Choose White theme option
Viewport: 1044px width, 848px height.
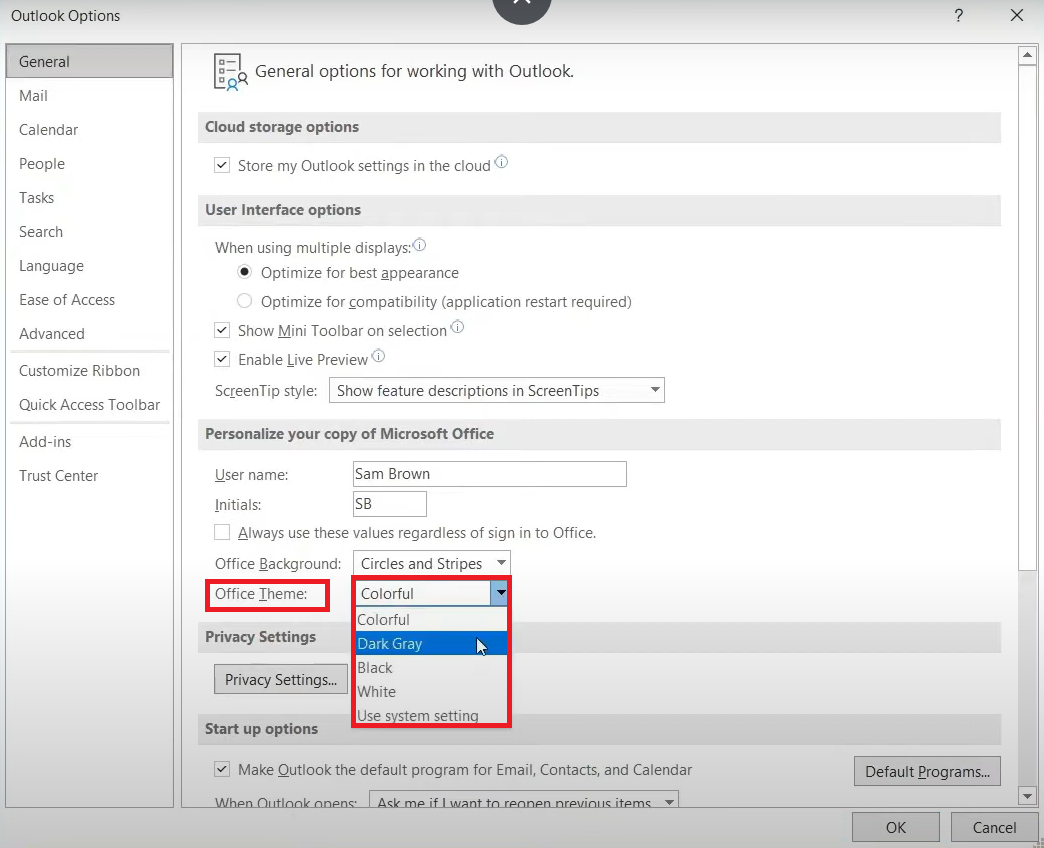[x=431, y=692]
